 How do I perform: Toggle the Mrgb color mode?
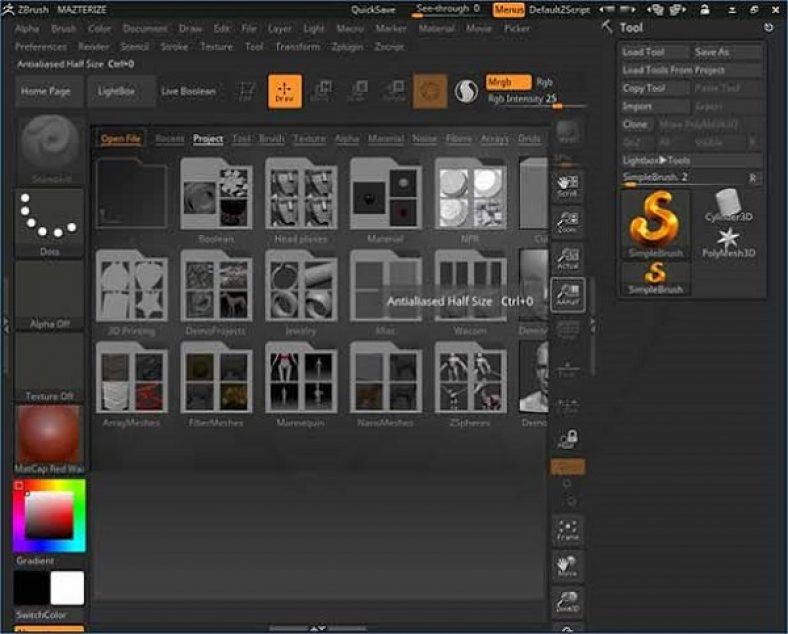click(507, 82)
